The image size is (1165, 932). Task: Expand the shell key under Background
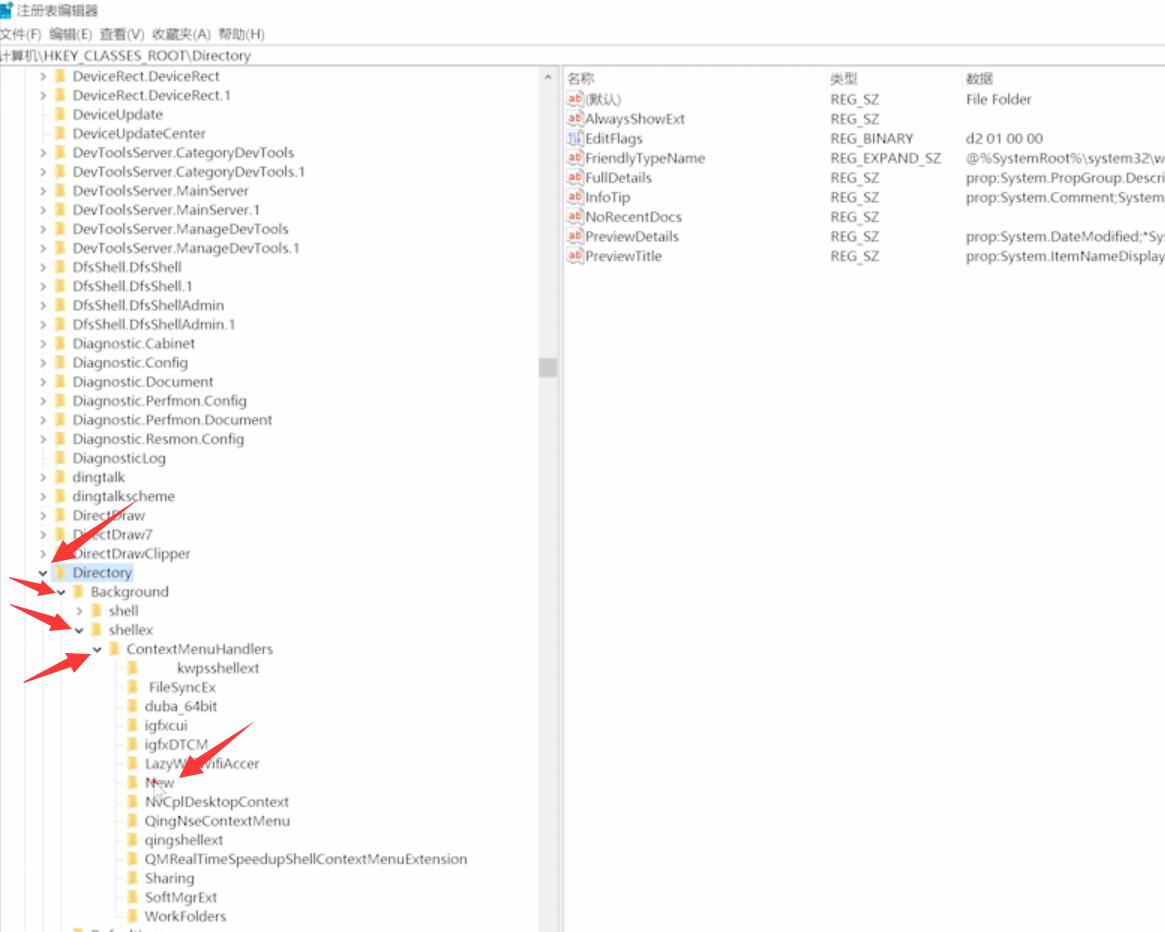click(79, 611)
